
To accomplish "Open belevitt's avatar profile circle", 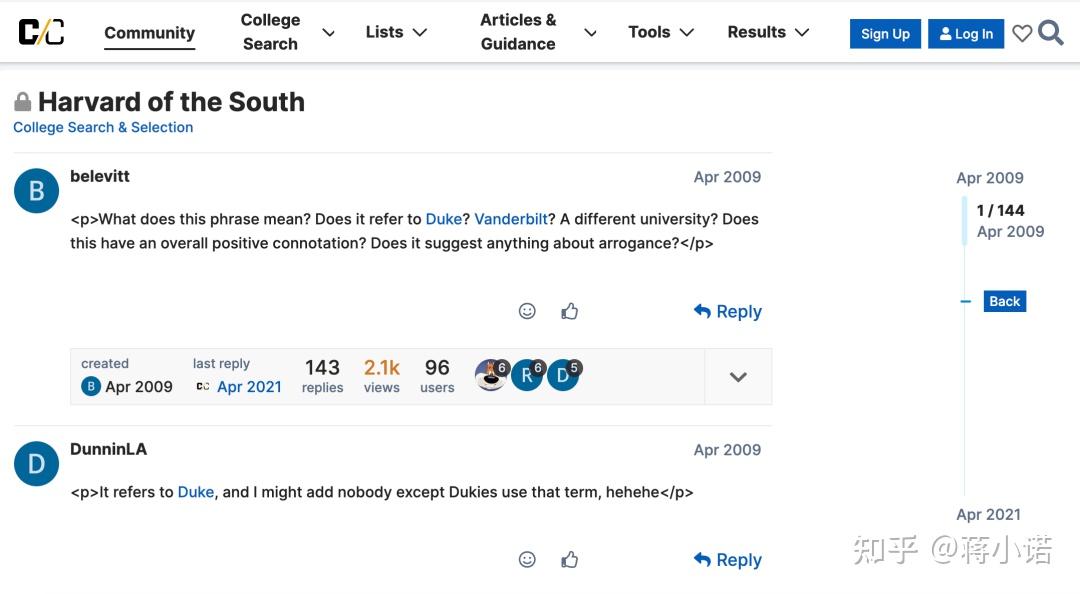I will pyautogui.click(x=37, y=191).
